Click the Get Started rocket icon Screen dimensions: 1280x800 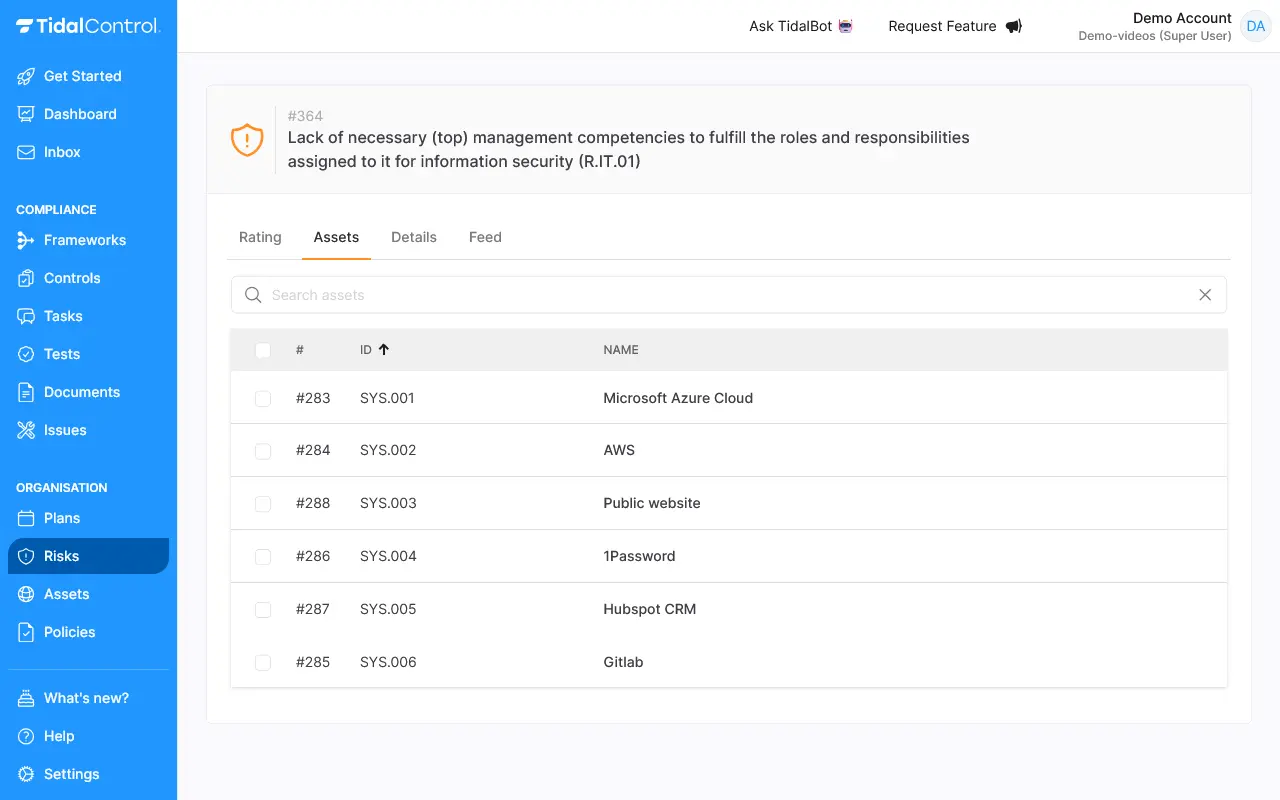tap(26, 76)
